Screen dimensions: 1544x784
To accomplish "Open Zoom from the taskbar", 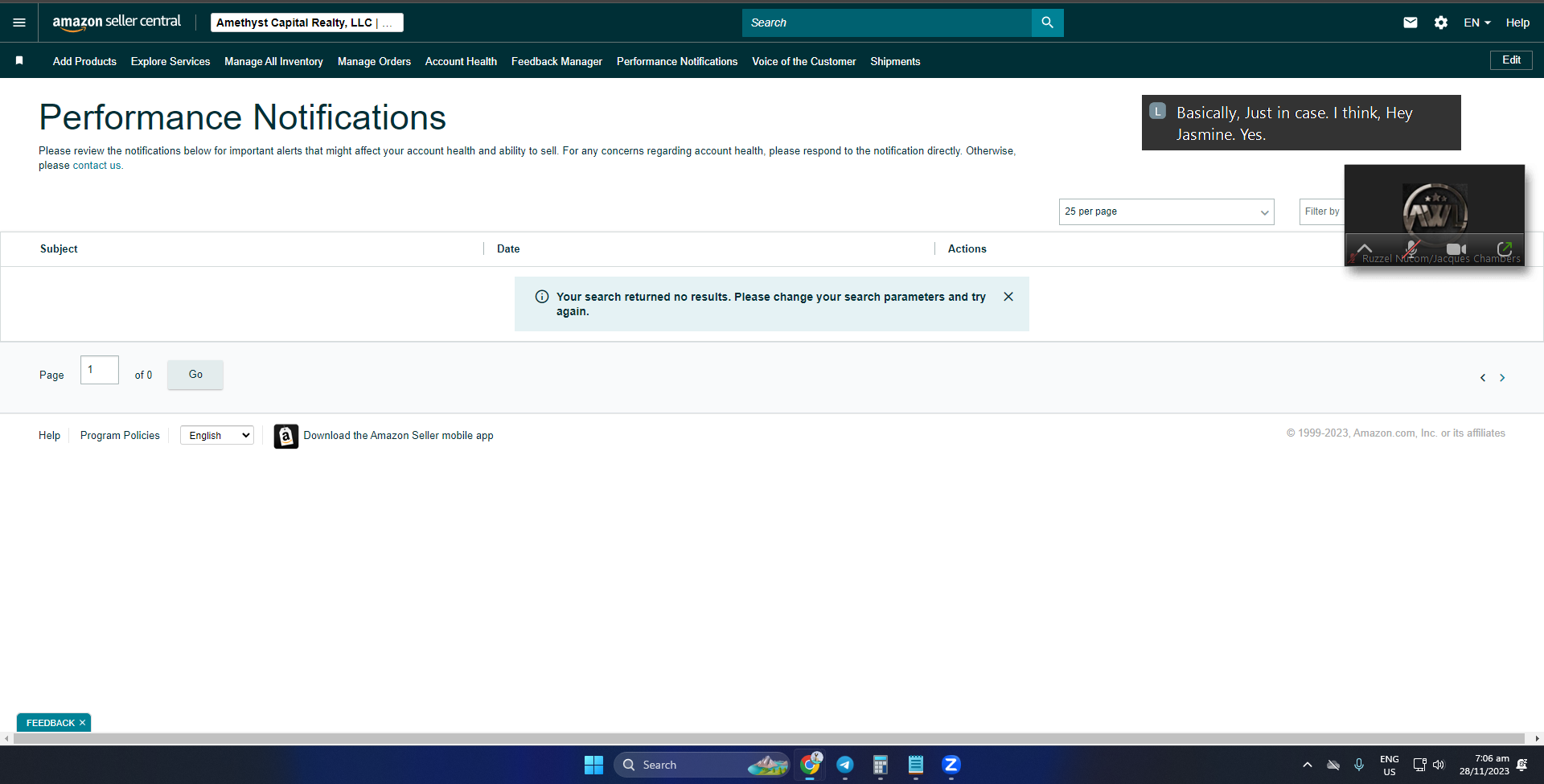I will pyautogui.click(x=951, y=765).
